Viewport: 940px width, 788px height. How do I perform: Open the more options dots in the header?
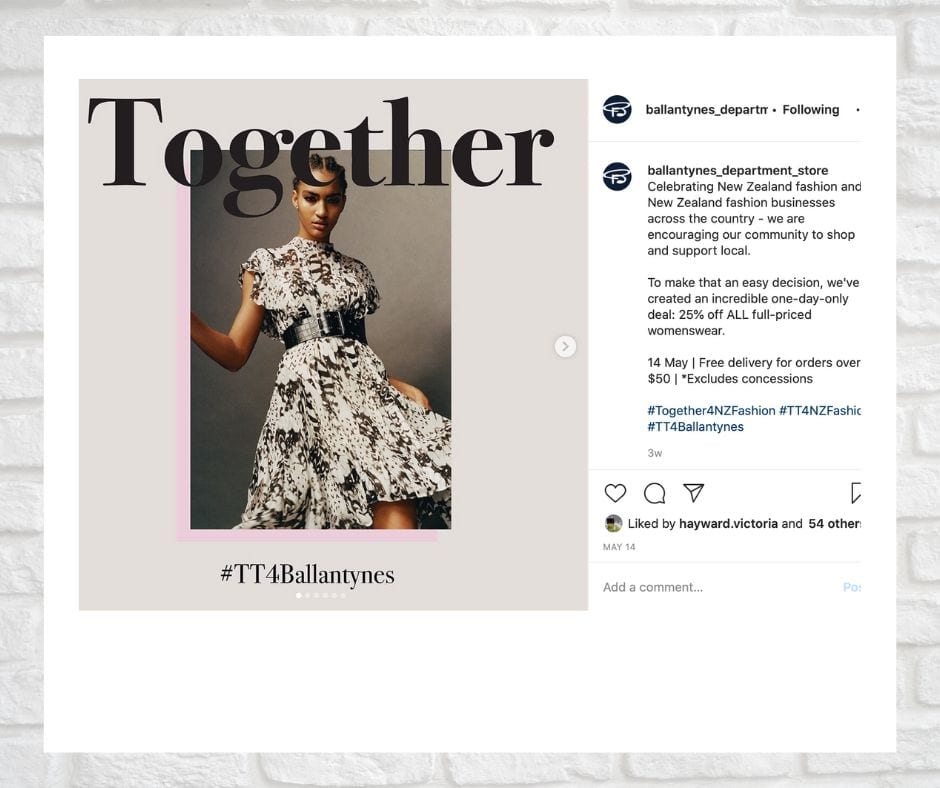pyautogui.click(x=858, y=110)
